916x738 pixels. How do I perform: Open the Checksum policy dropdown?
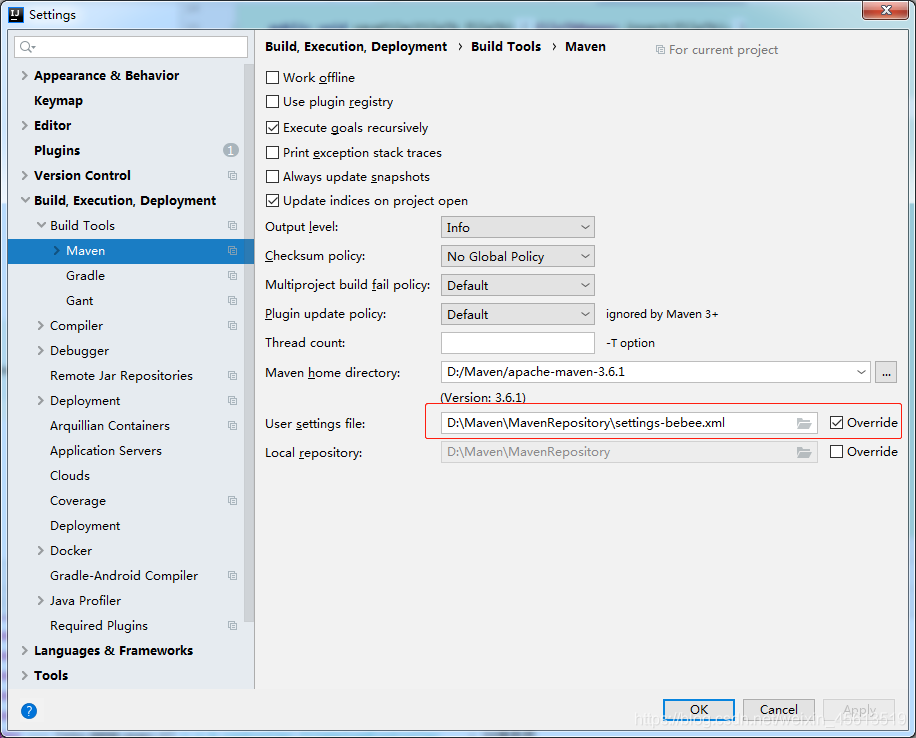(x=517, y=256)
